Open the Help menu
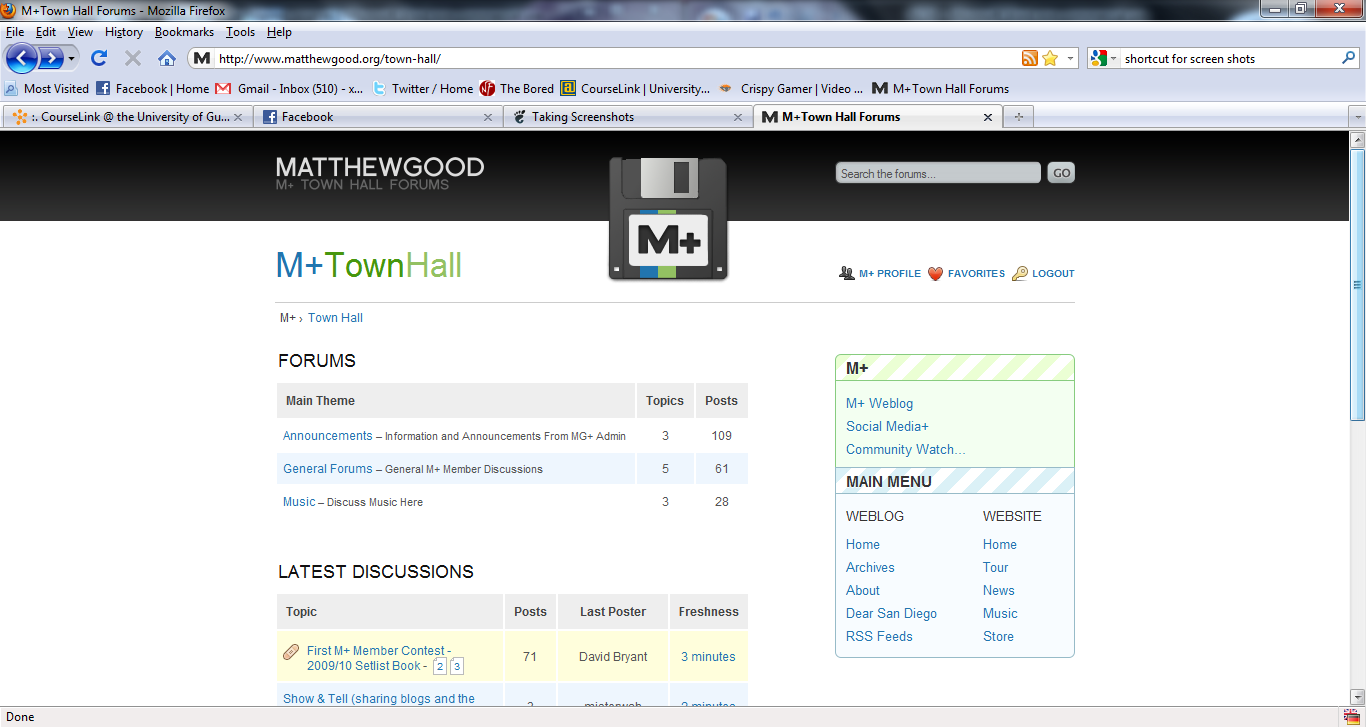1366x728 pixels. pos(279,32)
